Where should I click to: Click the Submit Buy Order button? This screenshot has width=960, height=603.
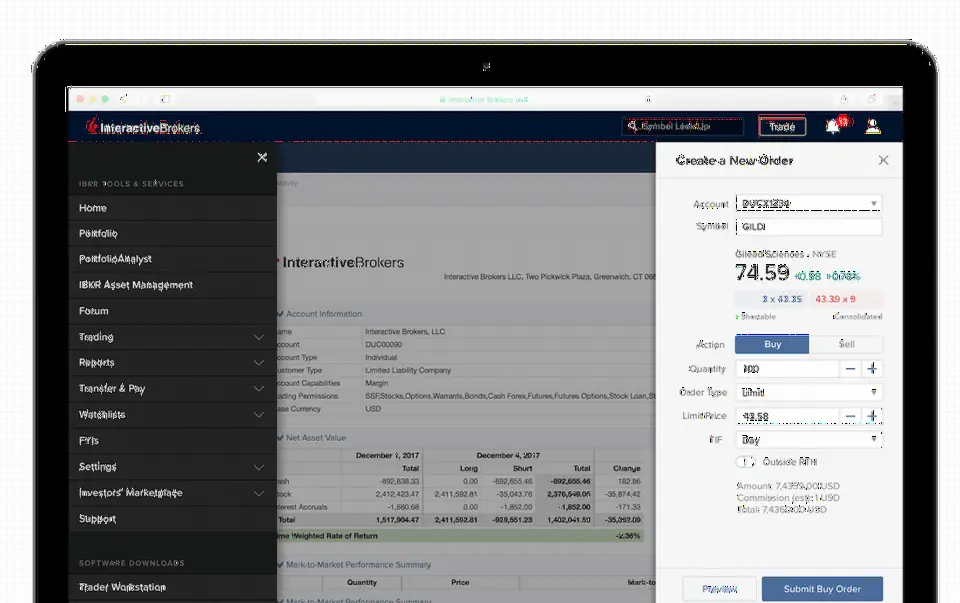tap(822, 589)
